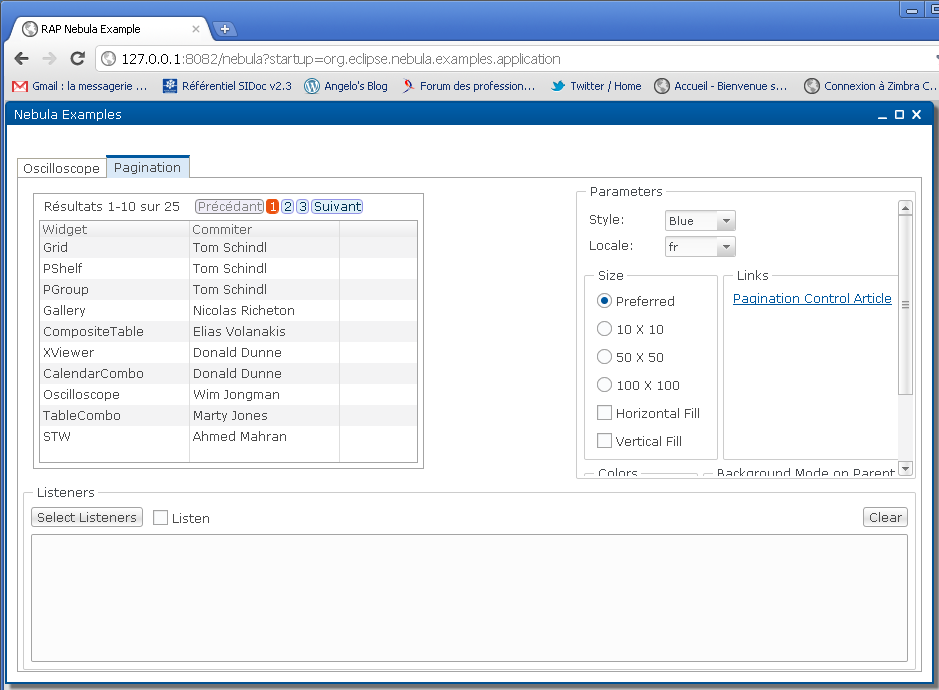The height and width of the screenshot is (690, 939).
Task: Go to page 1 in the pagination
Action: click(272, 207)
